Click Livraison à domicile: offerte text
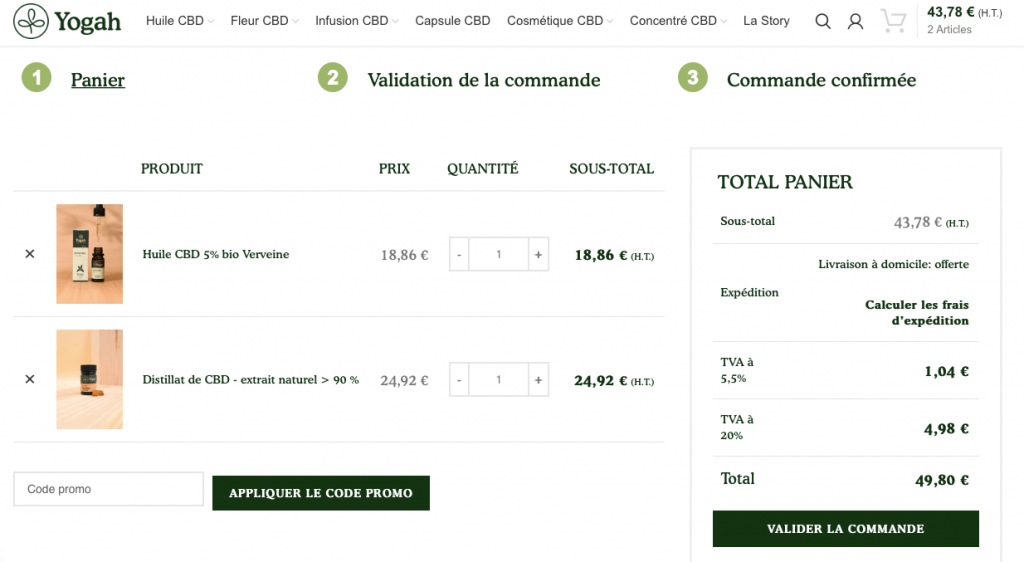 [893, 264]
